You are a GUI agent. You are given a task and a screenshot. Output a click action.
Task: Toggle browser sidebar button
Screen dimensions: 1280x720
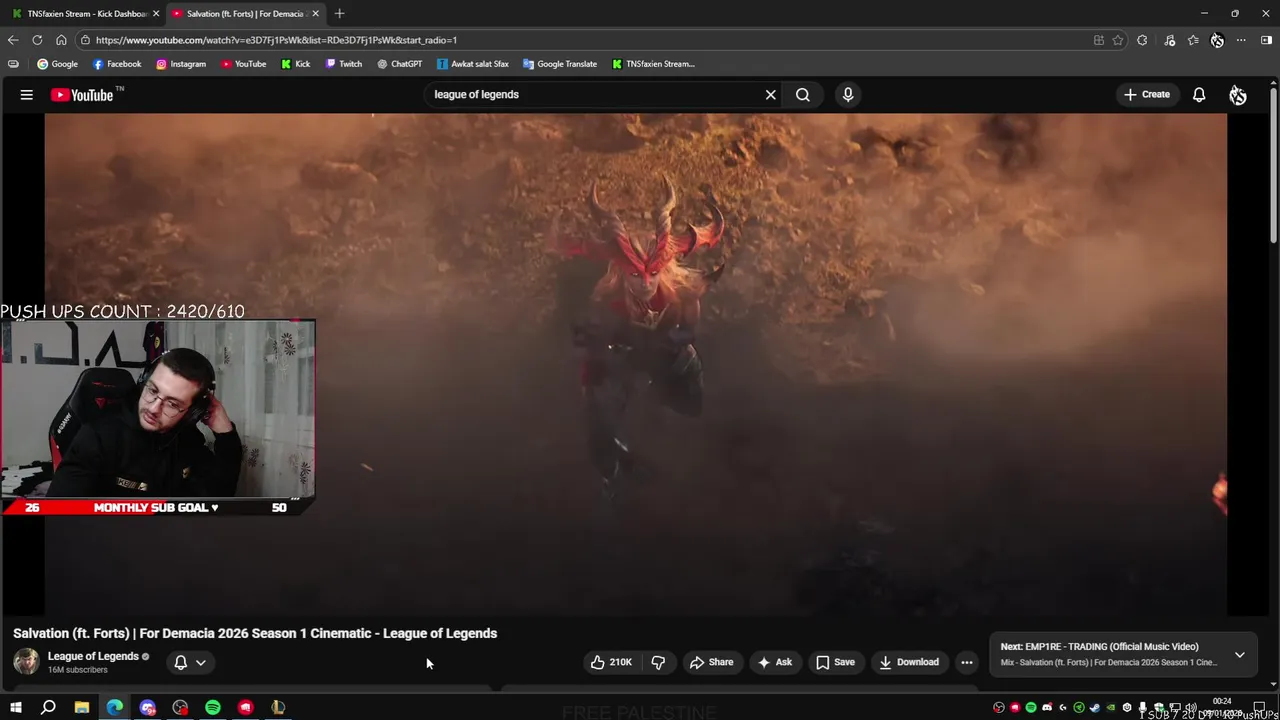(x=1266, y=40)
